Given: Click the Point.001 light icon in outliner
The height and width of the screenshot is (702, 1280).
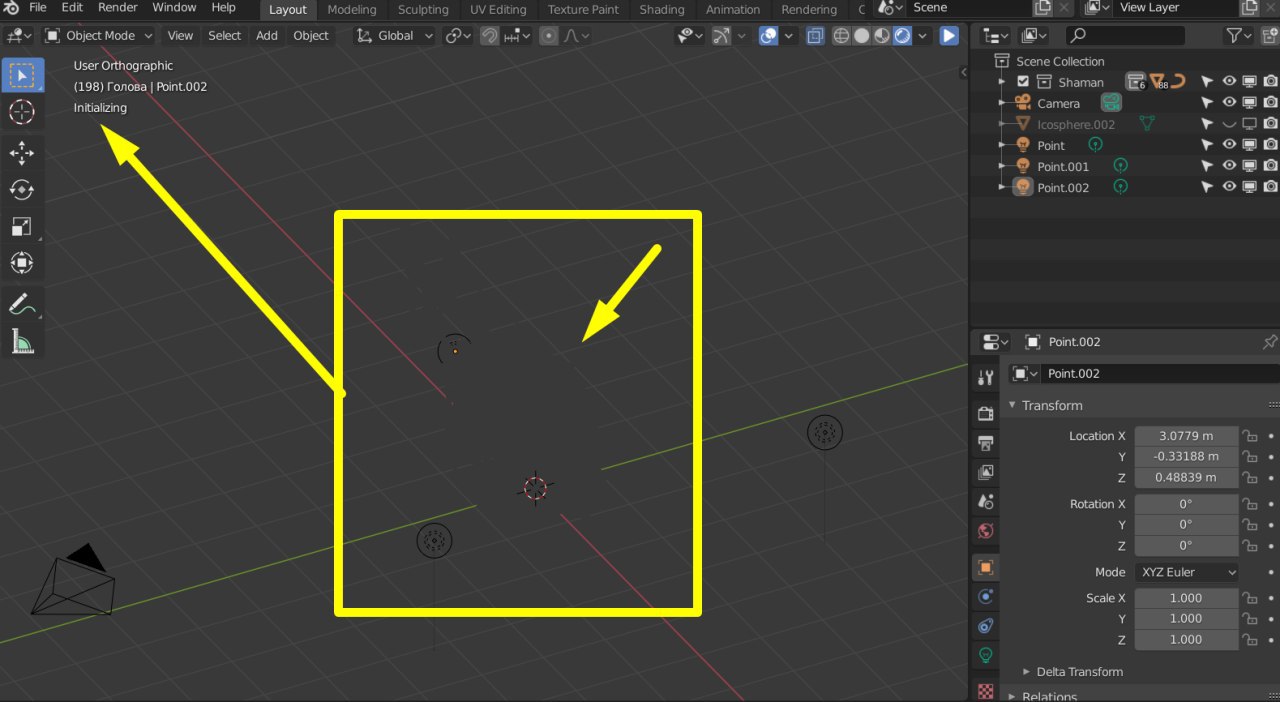Looking at the screenshot, I should (x=1022, y=166).
